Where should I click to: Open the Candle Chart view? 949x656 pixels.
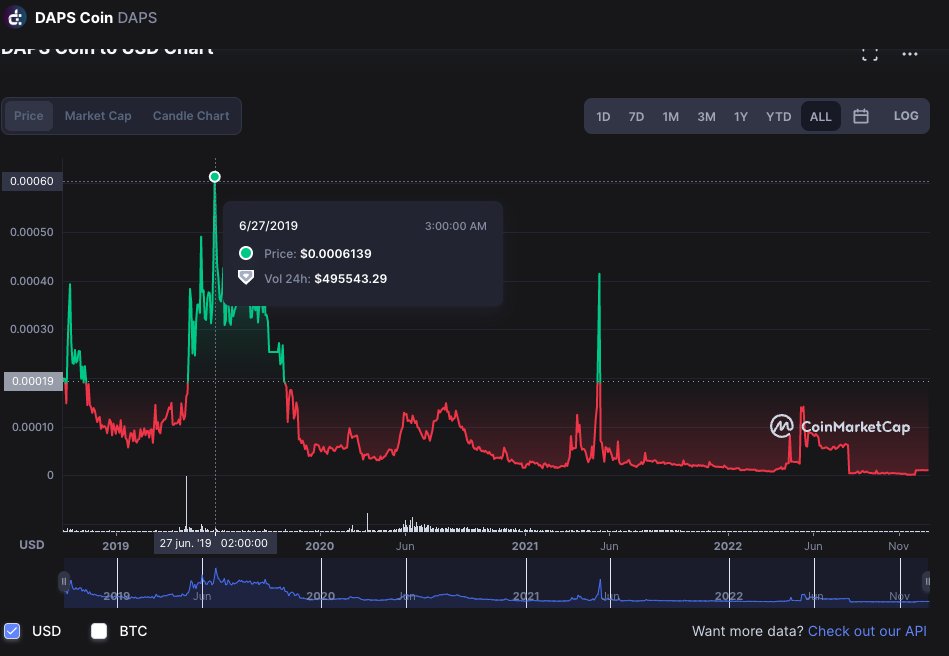pyautogui.click(x=190, y=116)
